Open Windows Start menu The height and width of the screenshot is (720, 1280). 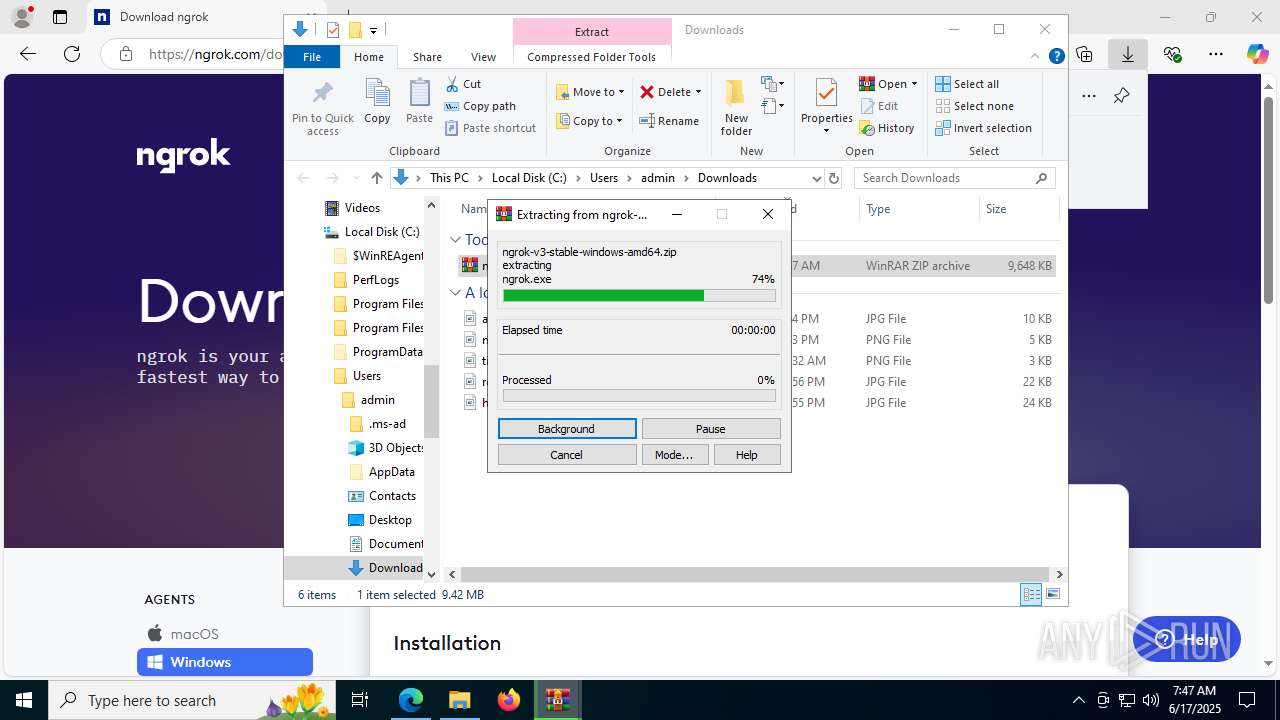pyautogui.click(x=24, y=700)
